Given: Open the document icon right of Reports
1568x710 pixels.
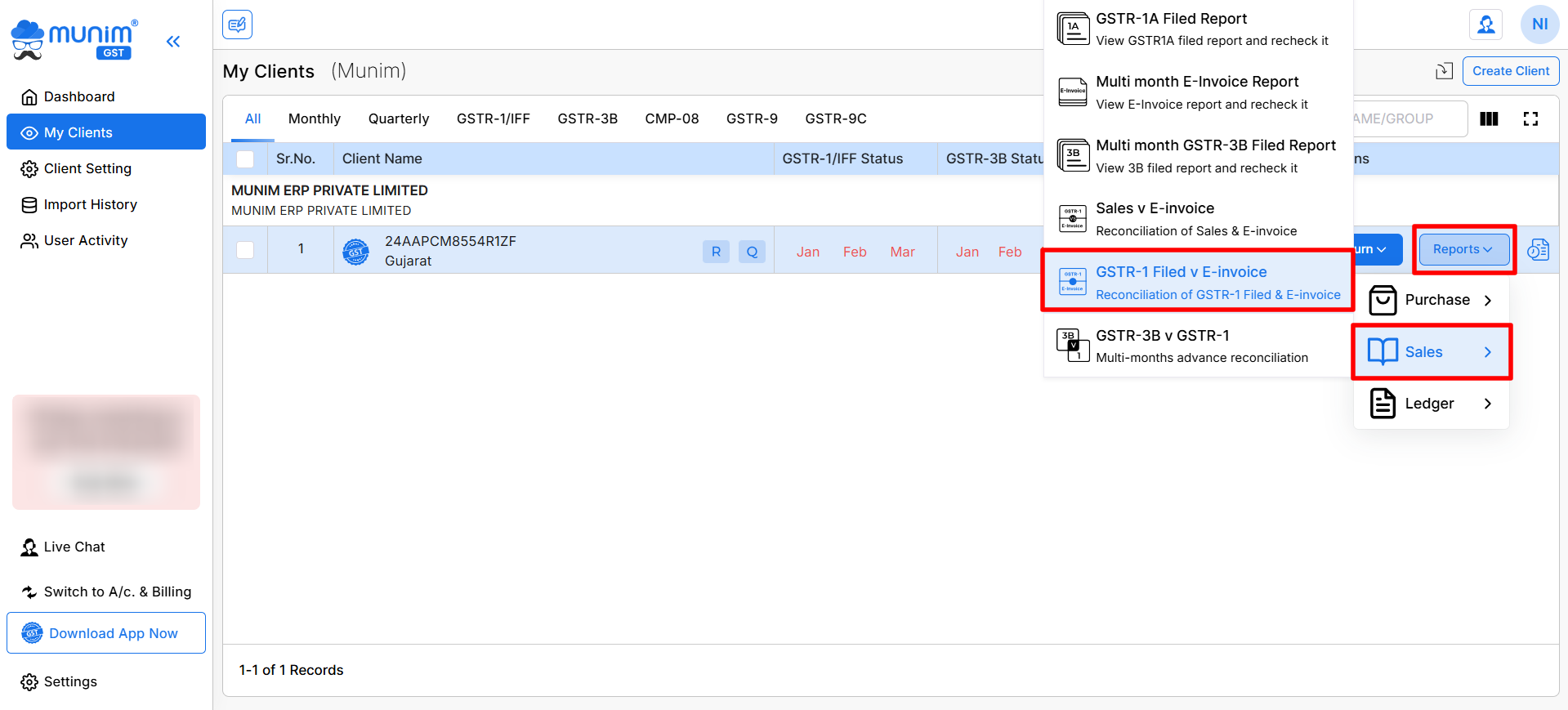Looking at the screenshot, I should click(1538, 250).
